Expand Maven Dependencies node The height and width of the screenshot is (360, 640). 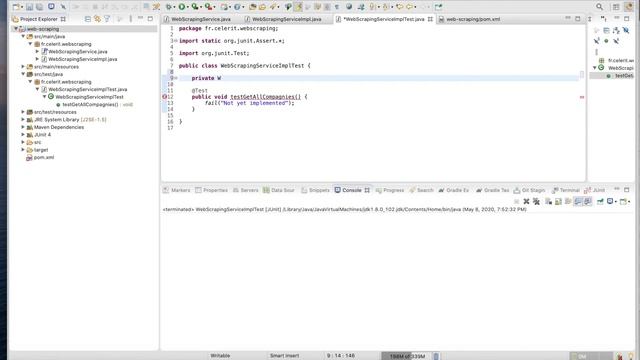[23, 127]
